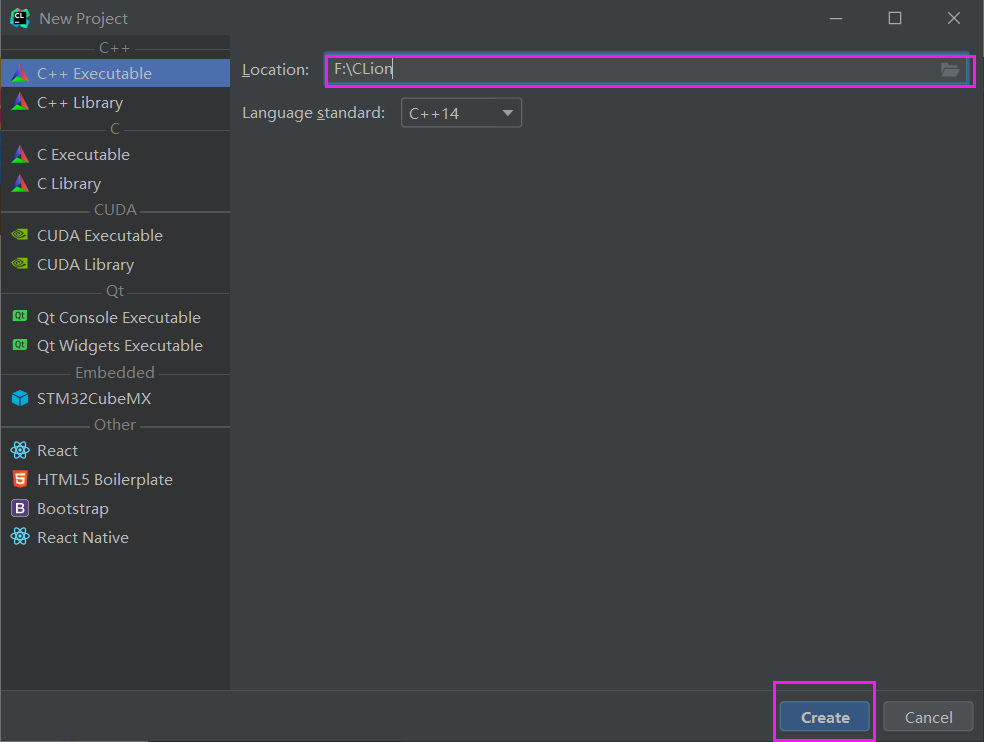
Task: Click the C Executable triangle icon
Action: (x=20, y=154)
